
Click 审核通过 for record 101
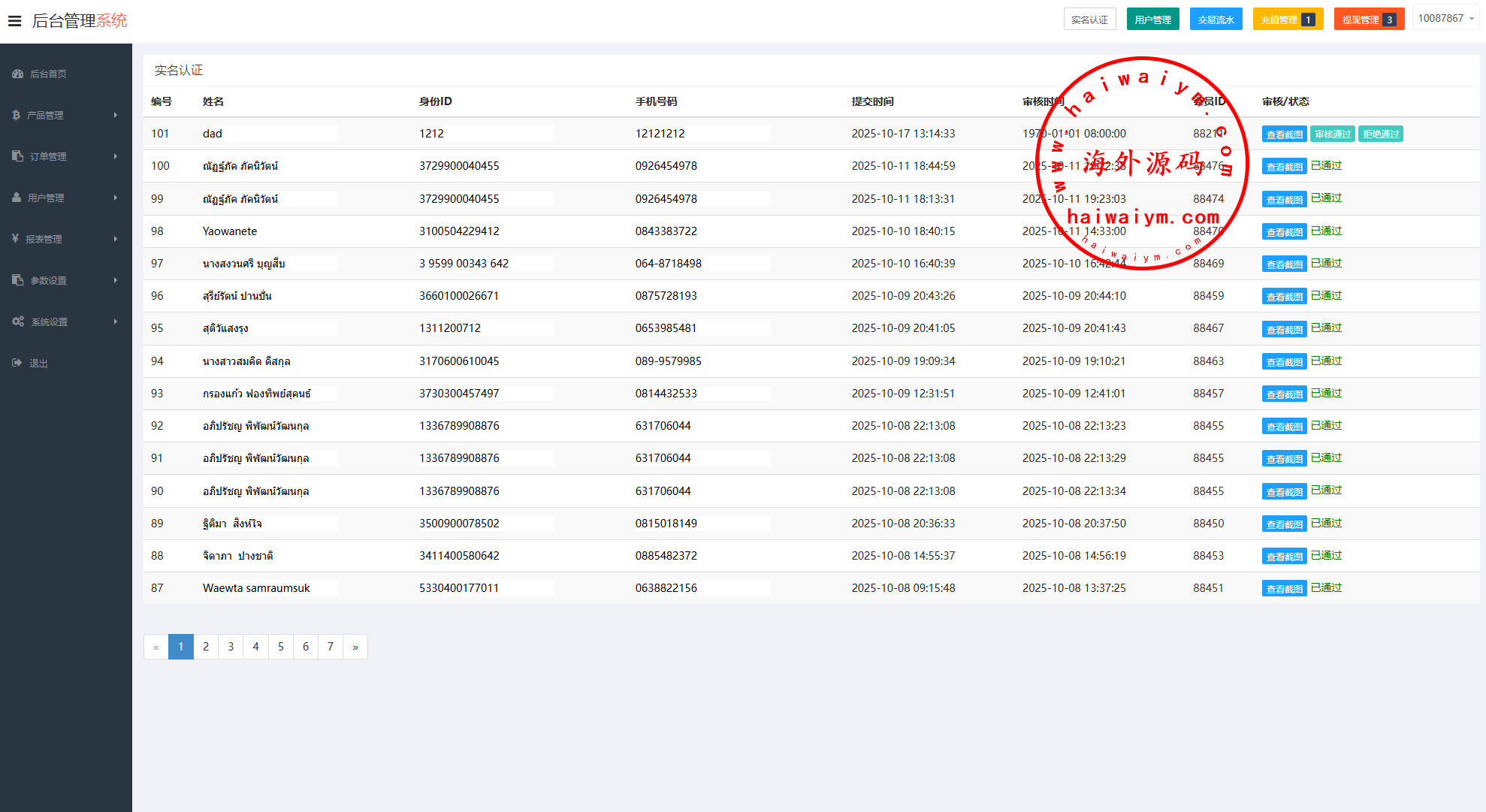click(1333, 134)
